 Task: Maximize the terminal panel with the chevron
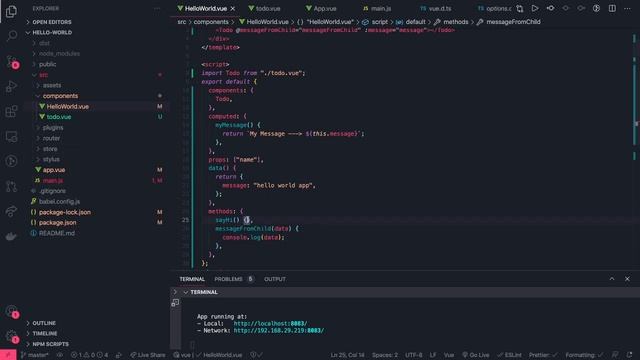click(x=612, y=279)
